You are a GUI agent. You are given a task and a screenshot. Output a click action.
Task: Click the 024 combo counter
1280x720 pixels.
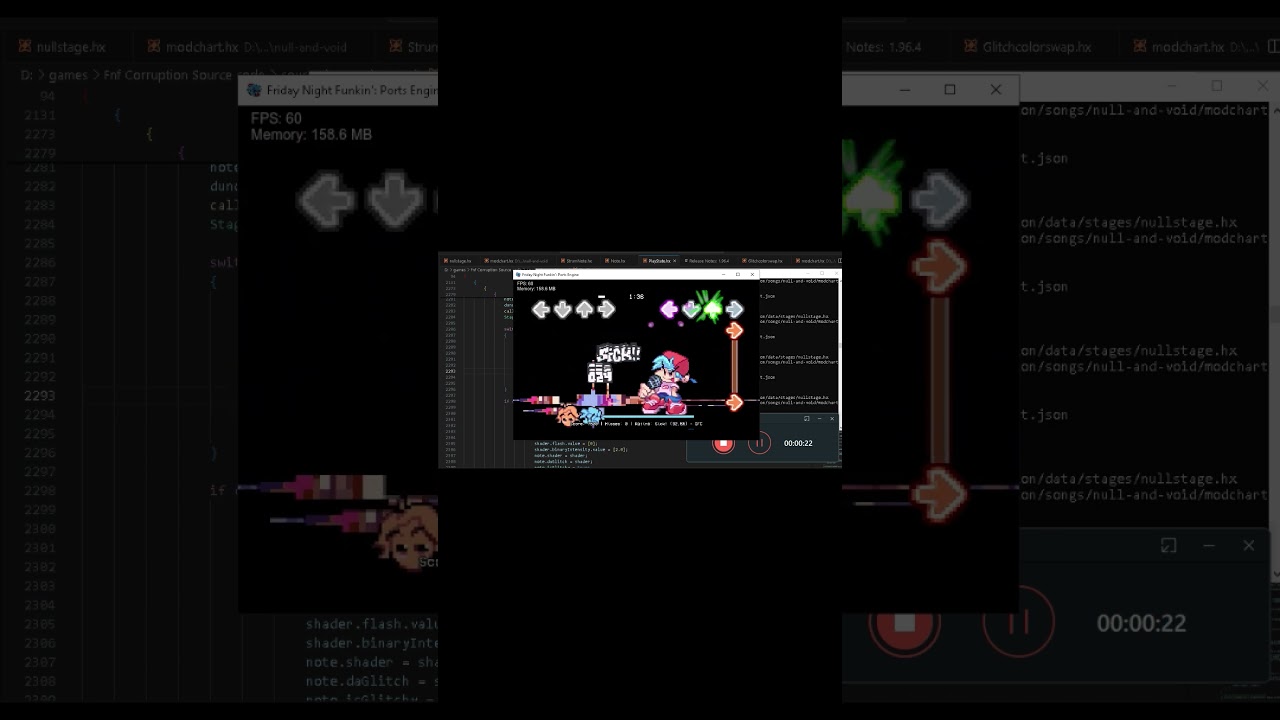pyautogui.click(x=599, y=375)
